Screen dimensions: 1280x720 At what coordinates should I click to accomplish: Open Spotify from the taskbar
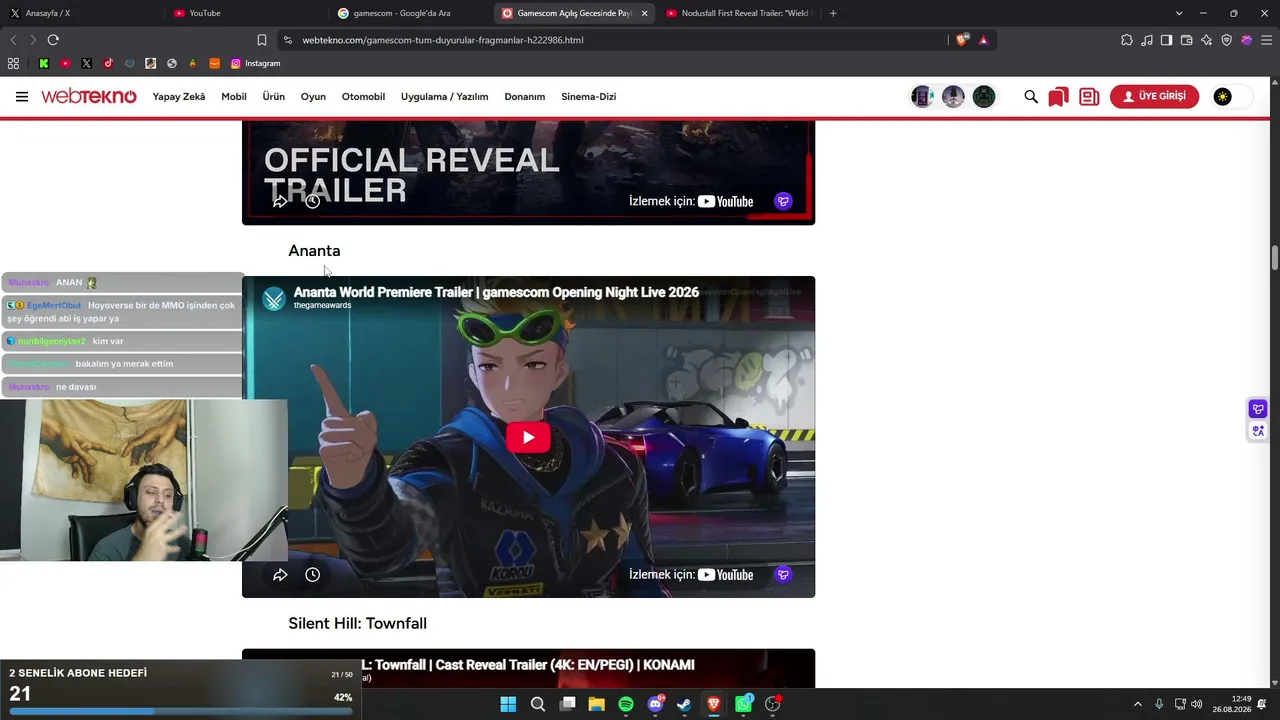(x=626, y=704)
